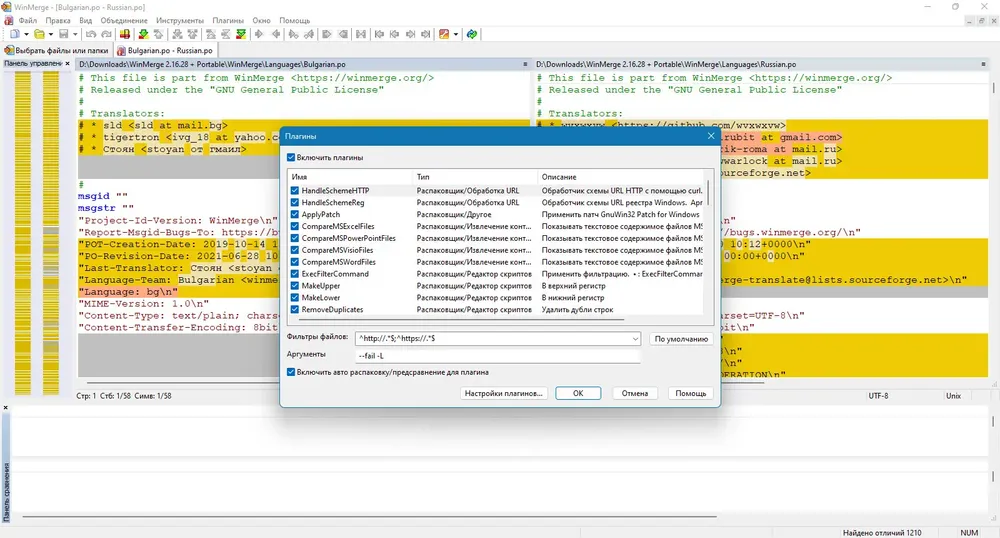This screenshot has height=538, width=1000.
Task: Uncheck the HandleSchemeReg plugin checkbox
Action: (x=295, y=203)
